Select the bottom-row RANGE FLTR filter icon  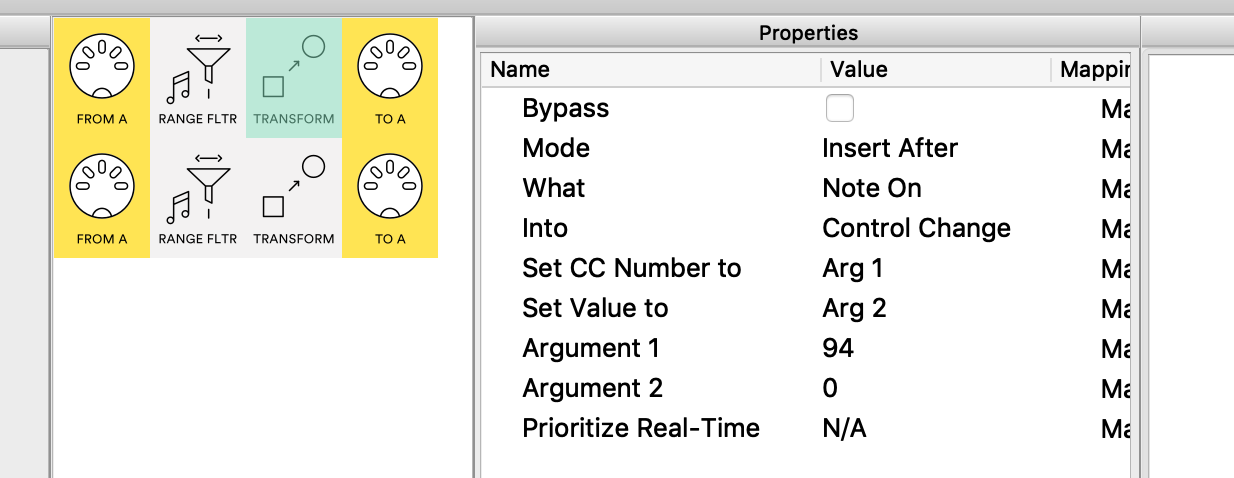197,196
